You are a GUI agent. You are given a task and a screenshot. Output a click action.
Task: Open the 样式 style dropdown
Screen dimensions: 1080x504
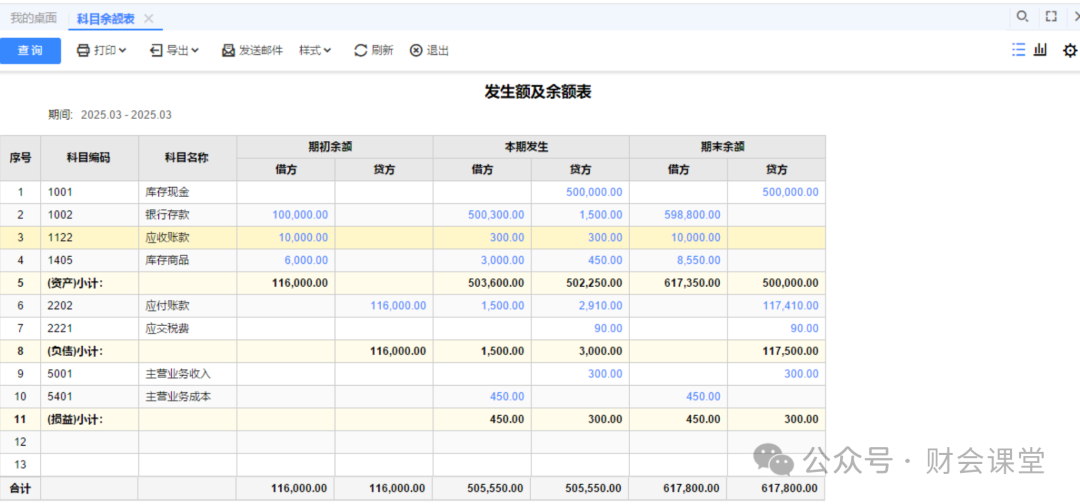[x=315, y=50]
